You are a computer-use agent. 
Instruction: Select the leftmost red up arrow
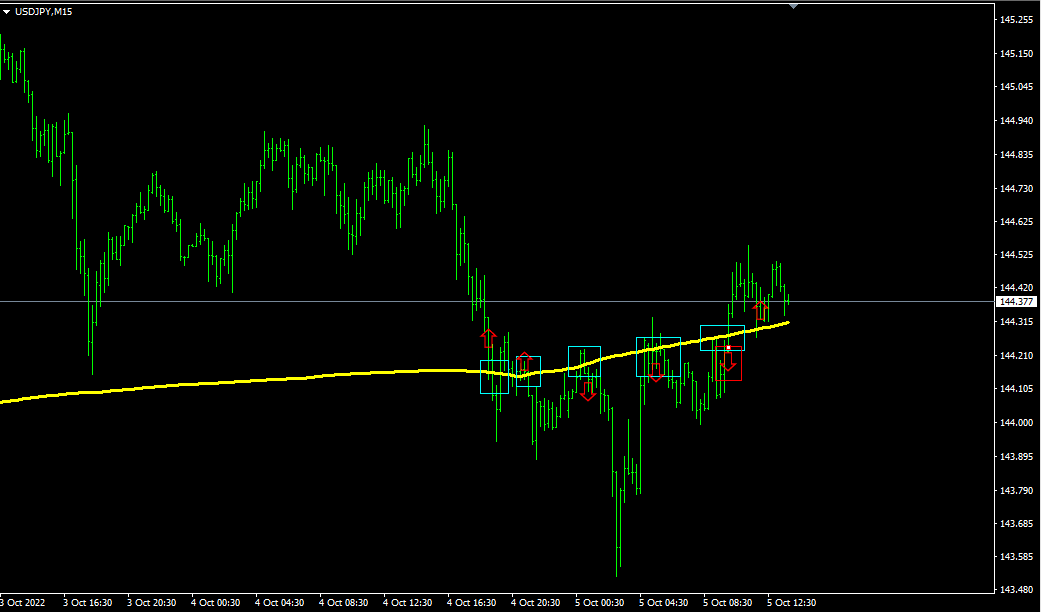click(488, 337)
